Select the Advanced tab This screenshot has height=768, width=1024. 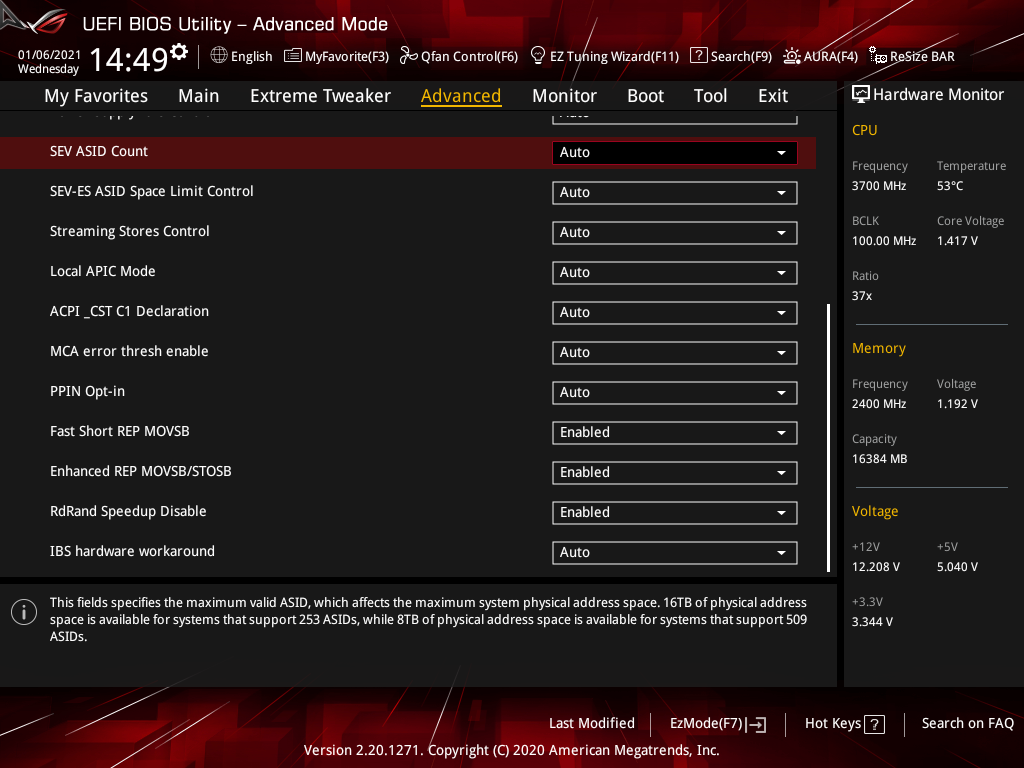(x=461, y=96)
